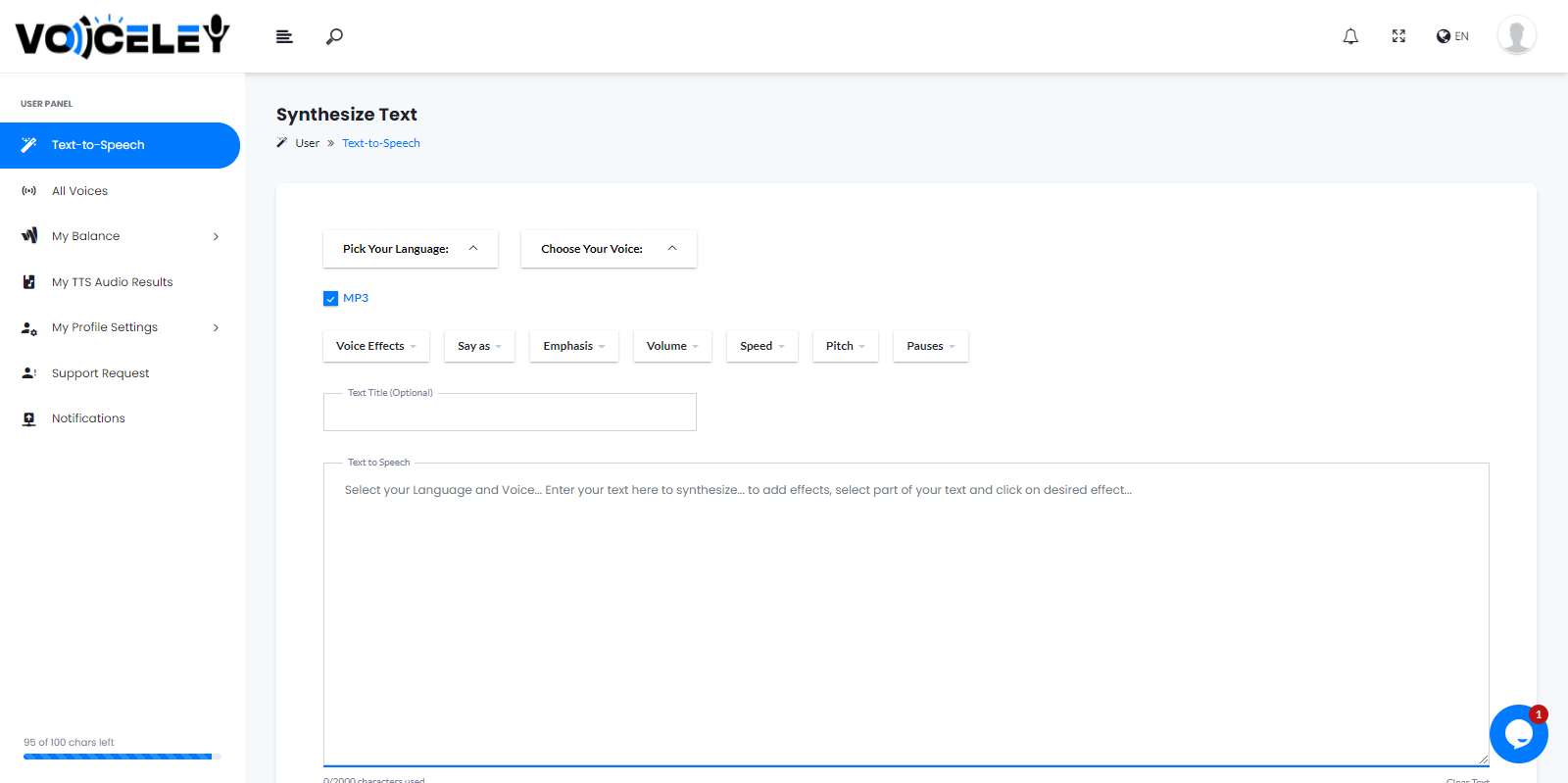1568x783 pixels.
Task: Open the Say as dropdown
Action: pos(479,346)
